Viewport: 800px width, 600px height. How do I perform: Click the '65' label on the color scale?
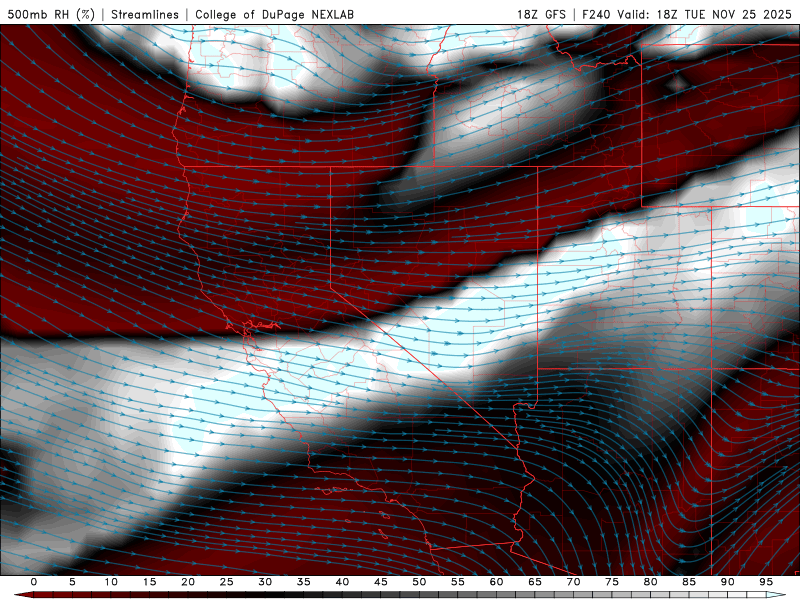pyautogui.click(x=535, y=582)
